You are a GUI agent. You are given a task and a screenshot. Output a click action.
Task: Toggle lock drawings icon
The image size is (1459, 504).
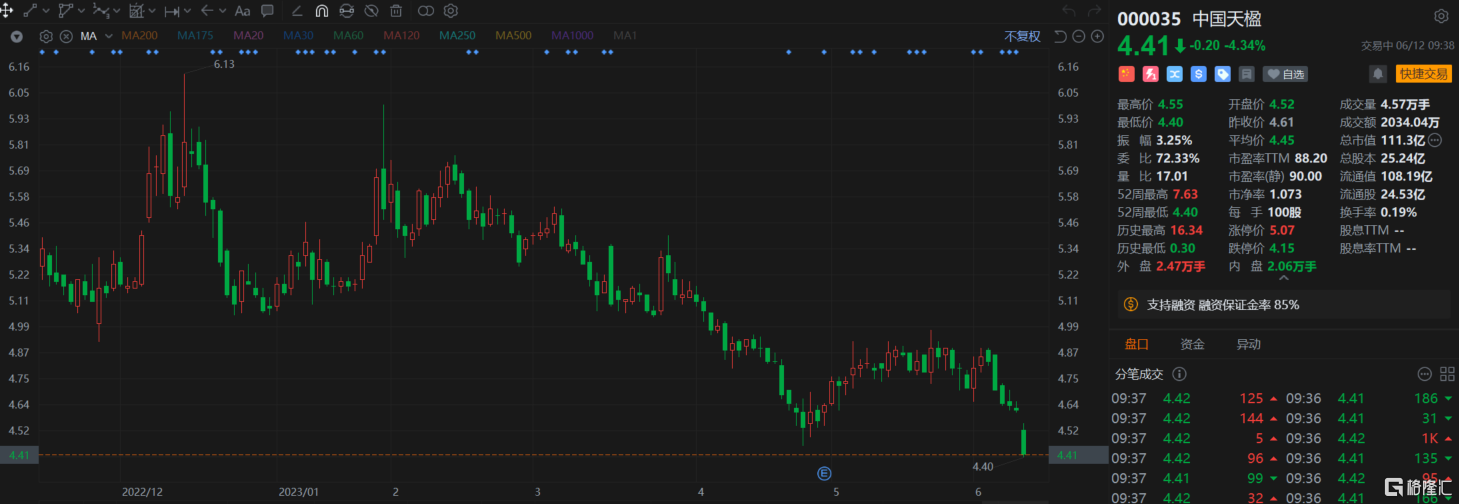347,11
